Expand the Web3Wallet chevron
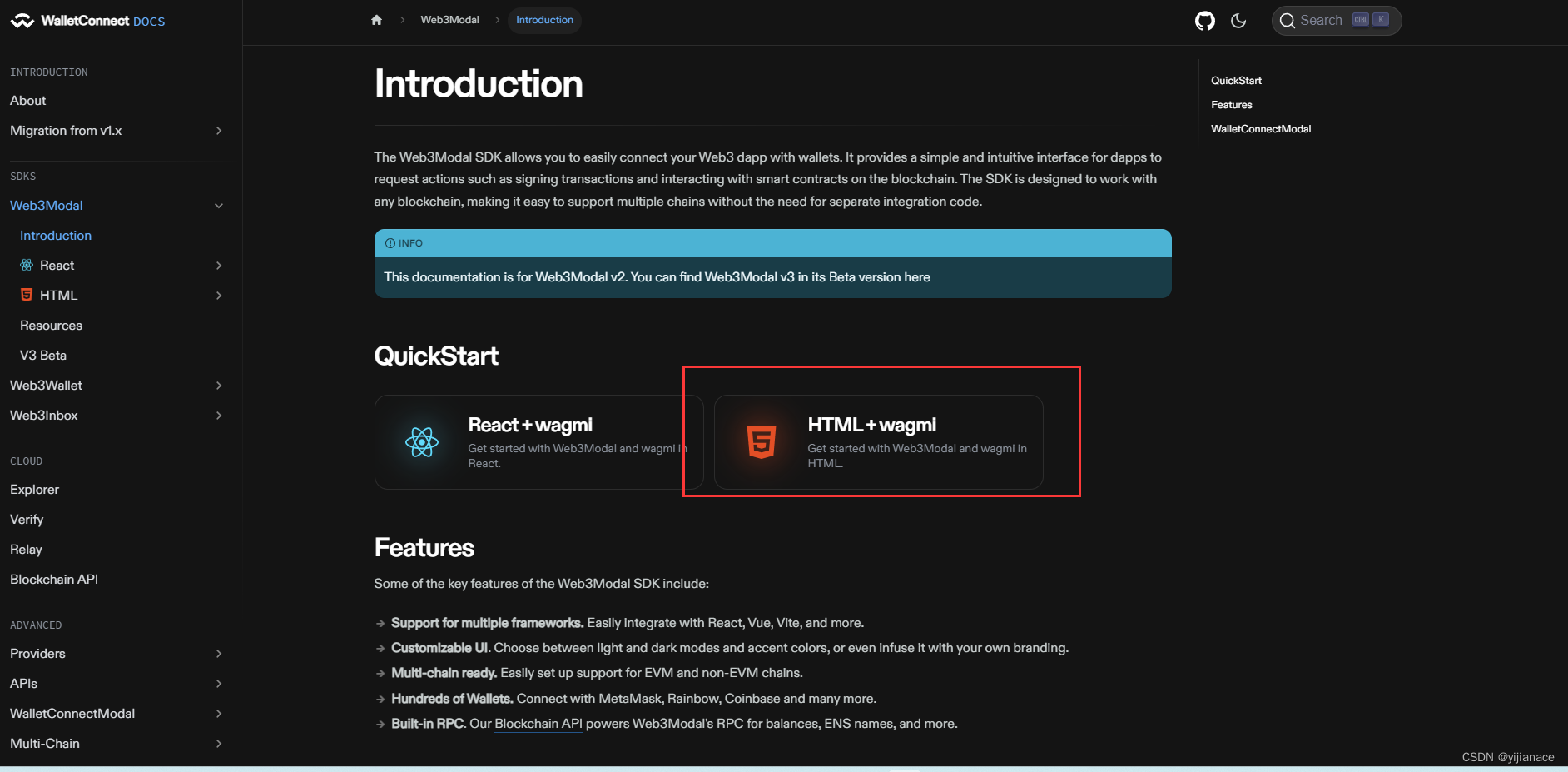 (219, 386)
